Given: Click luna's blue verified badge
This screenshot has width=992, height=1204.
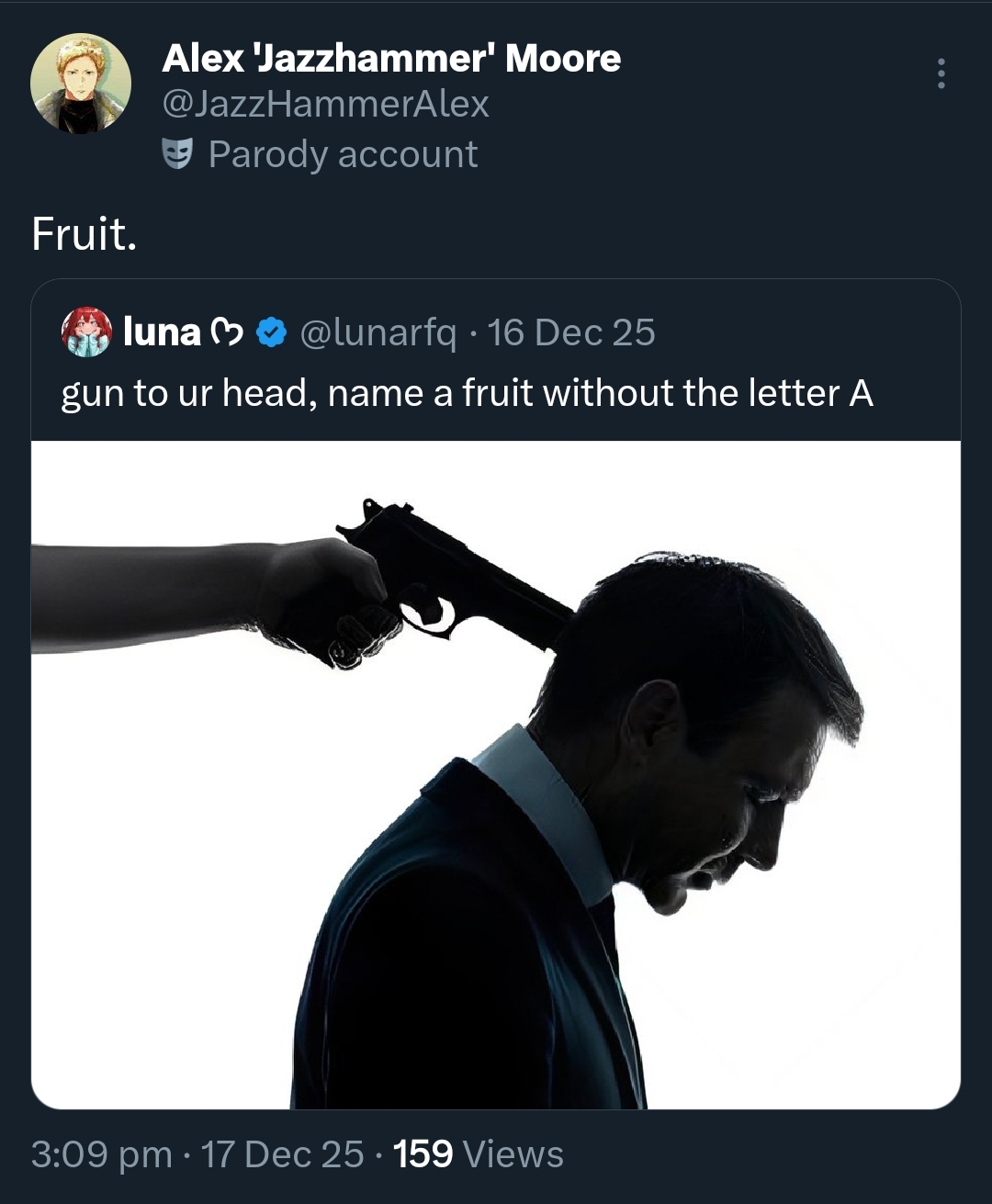Looking at the screenshot, I should pyautogui.click(x=271, y=332).
